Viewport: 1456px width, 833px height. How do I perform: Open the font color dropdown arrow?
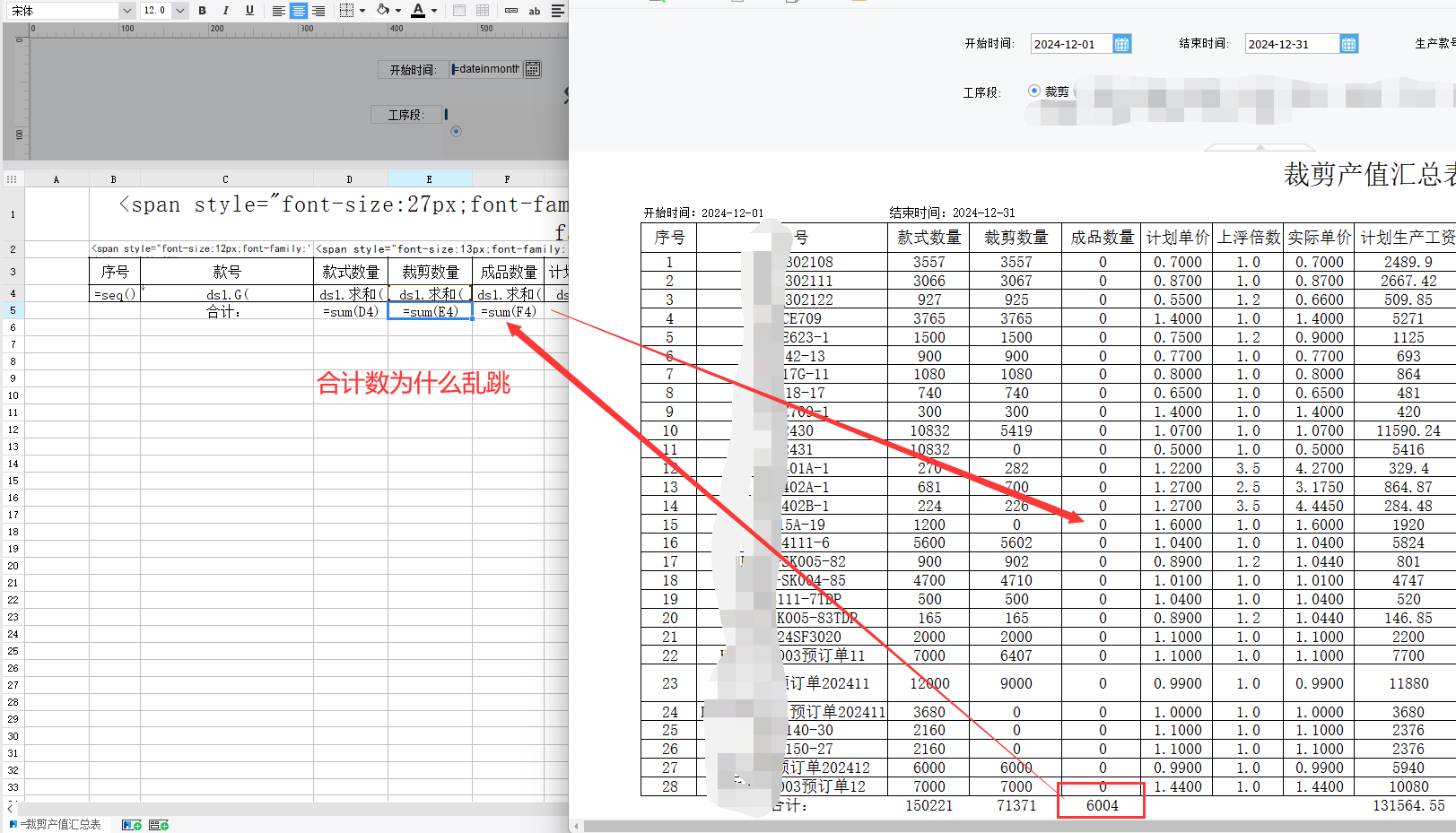[x=434, y=11]
